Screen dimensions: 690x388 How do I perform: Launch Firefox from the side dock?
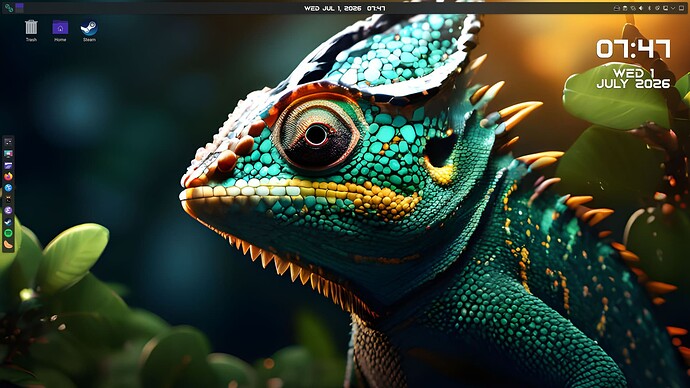point(8,176)
